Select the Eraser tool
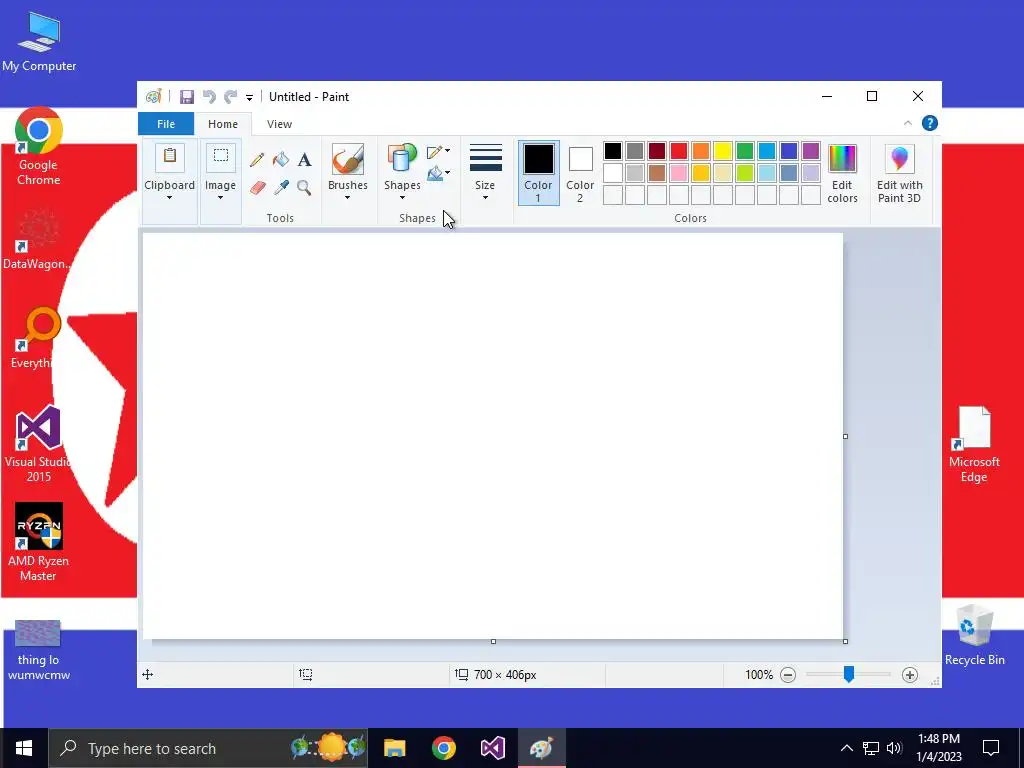This screenshot has width=1024, height=768. pos(257,188)
